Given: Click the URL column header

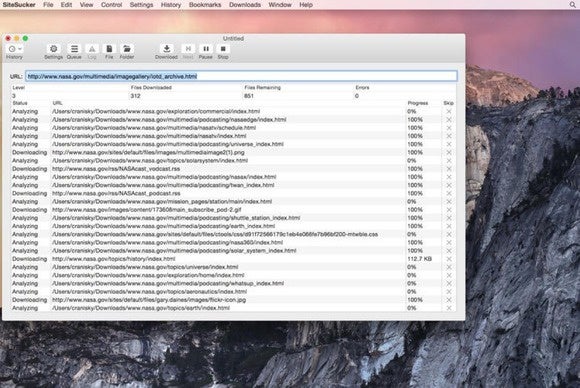Looking at the screenshot, I should point(57,103).
